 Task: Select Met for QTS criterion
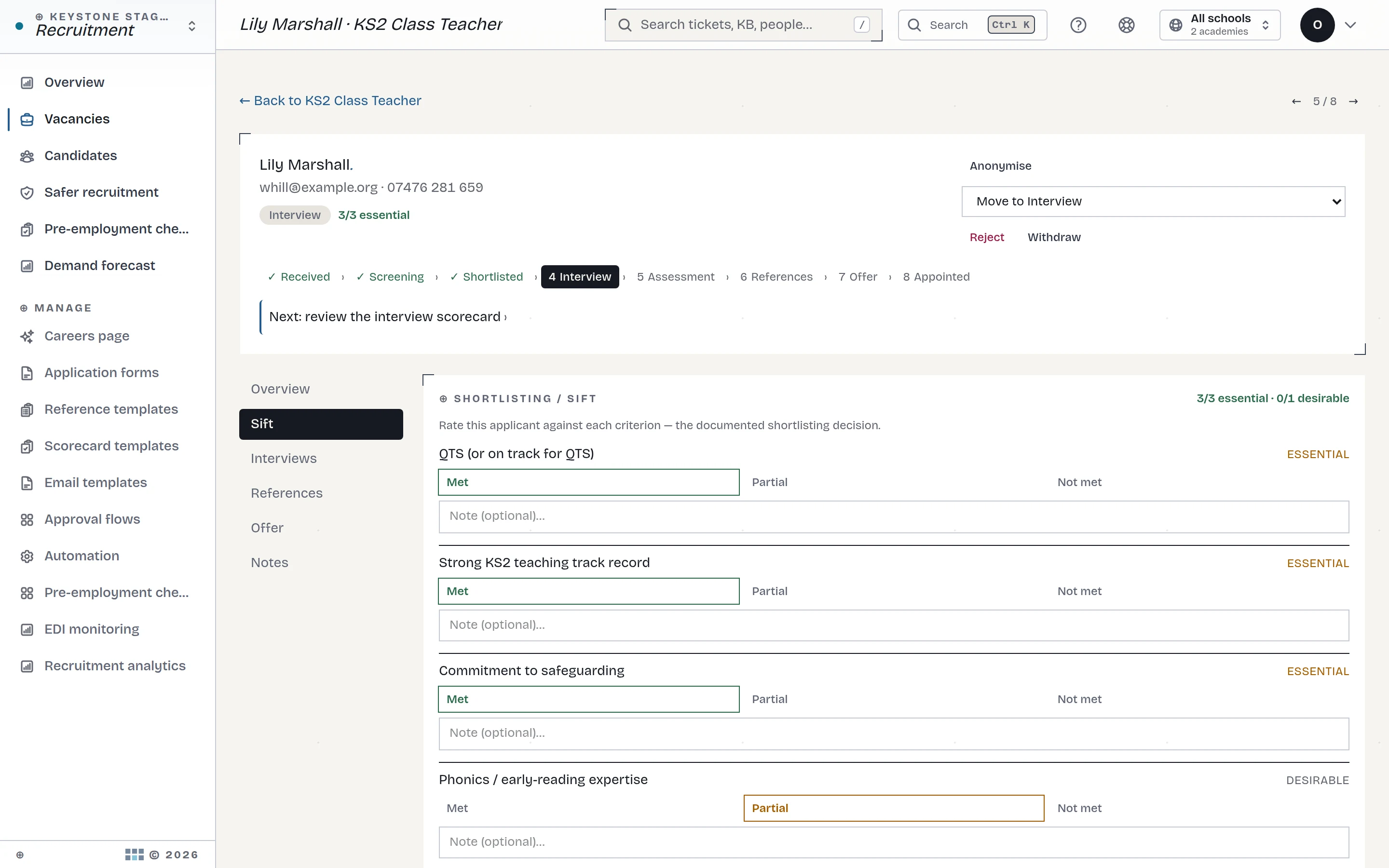588,482
